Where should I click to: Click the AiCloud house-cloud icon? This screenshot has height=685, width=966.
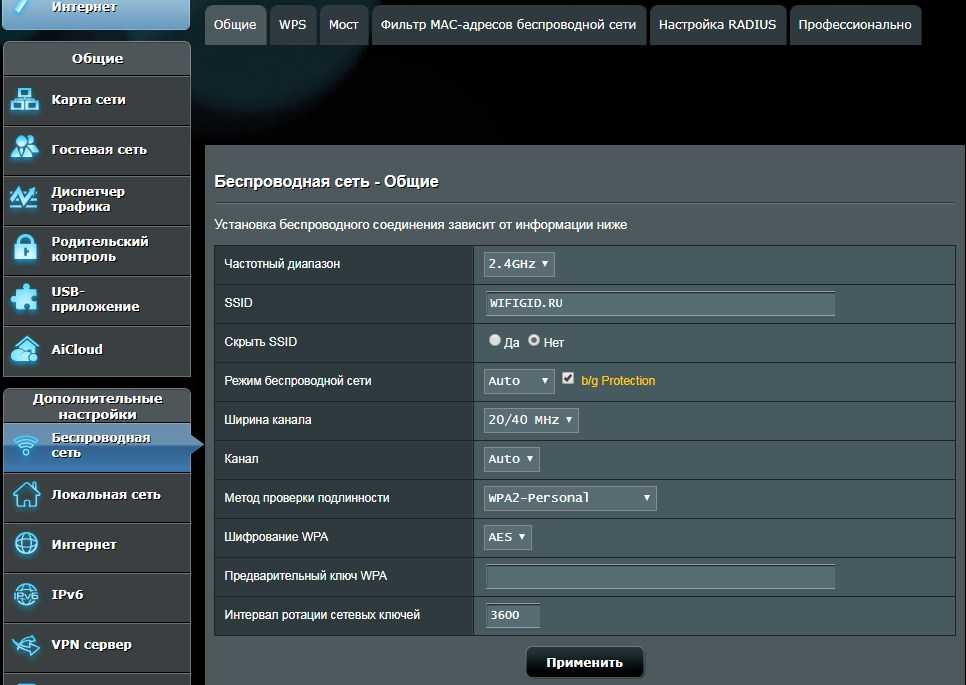click(25, 349)
